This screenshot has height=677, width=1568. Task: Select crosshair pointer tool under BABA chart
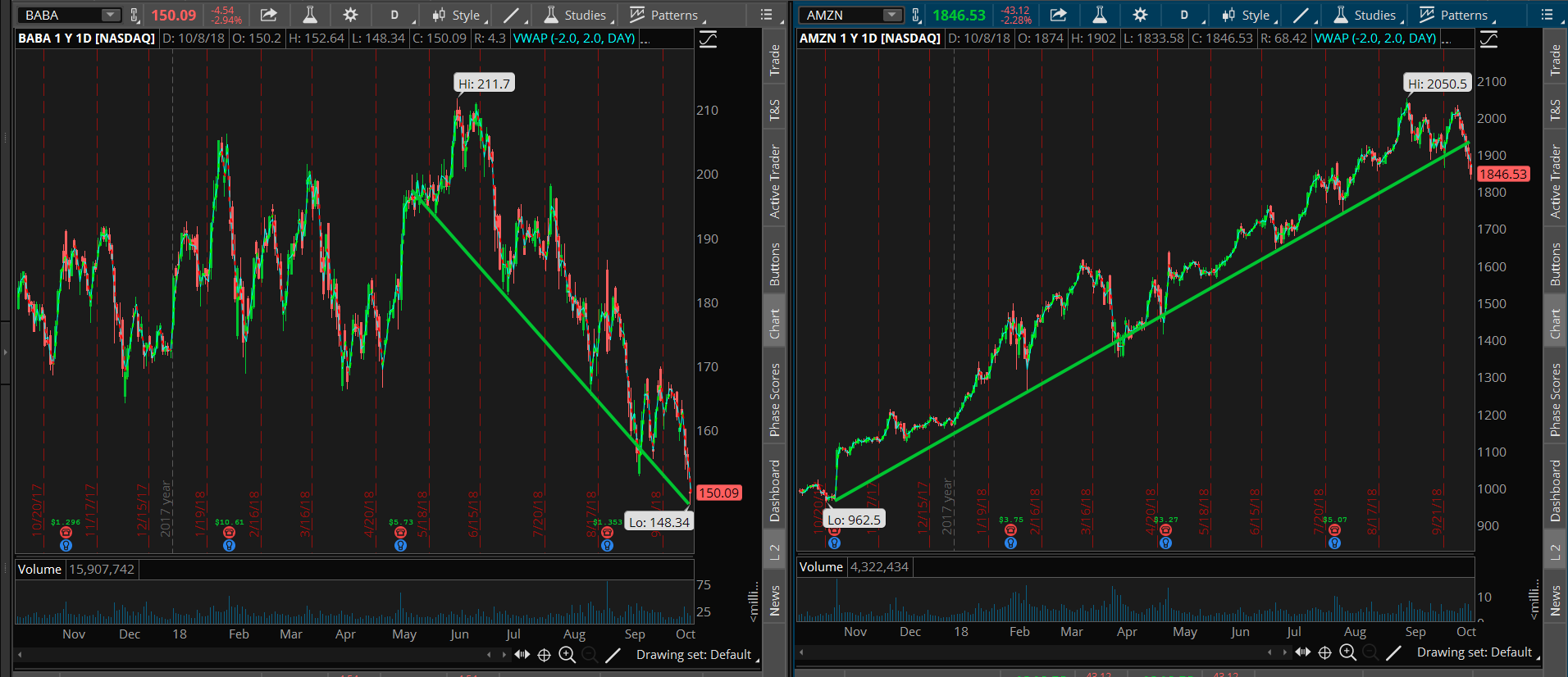pos(544,654)
